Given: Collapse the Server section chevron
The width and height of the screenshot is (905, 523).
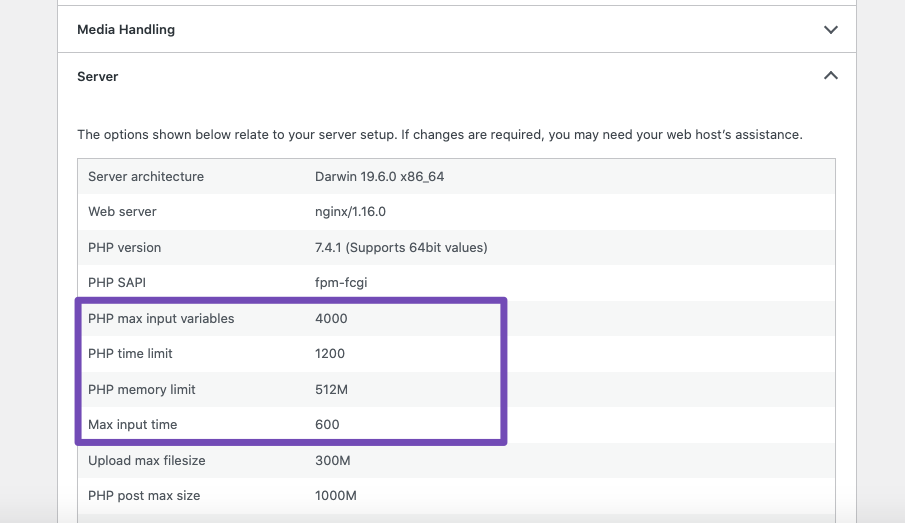Looking at the screenshot, I should 830,76.
